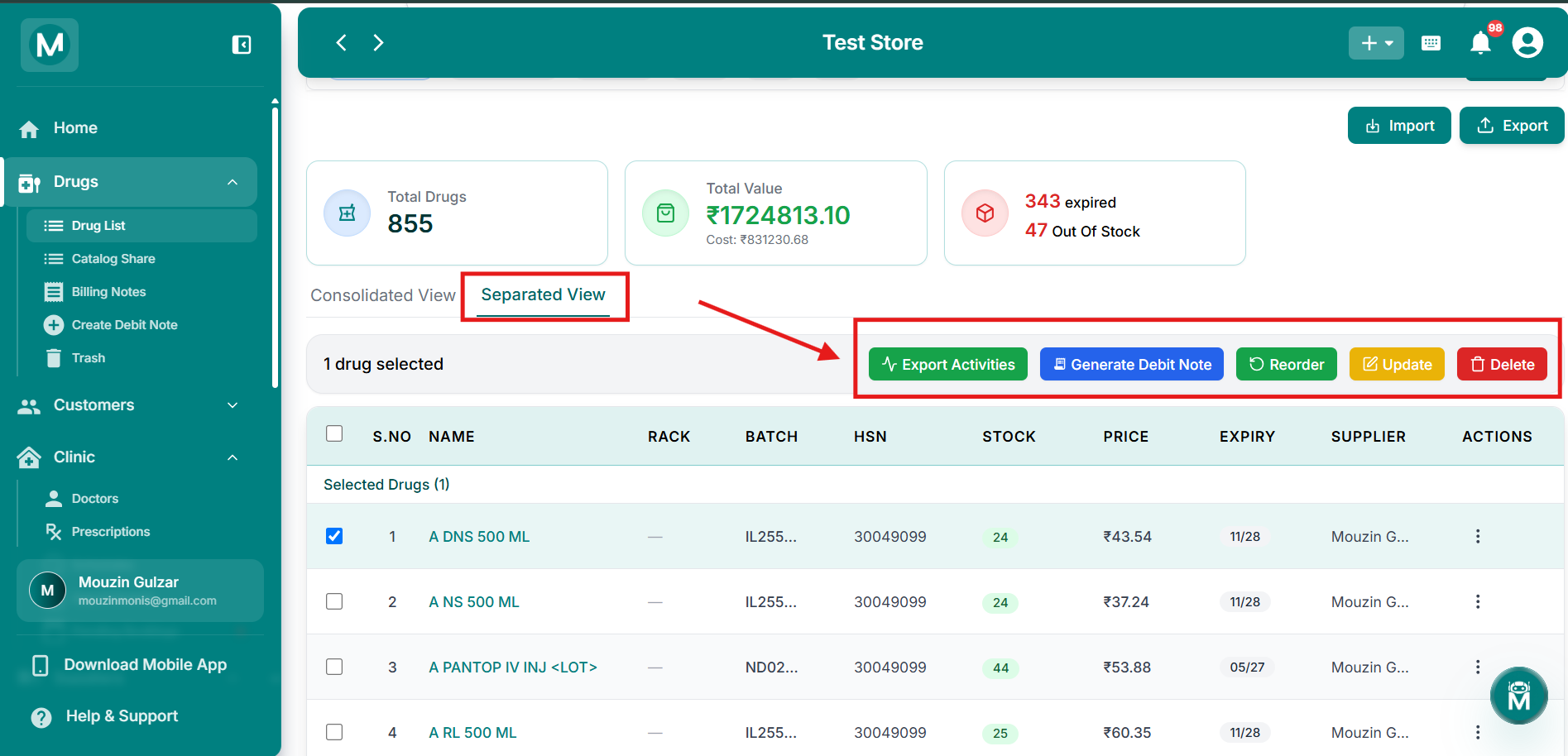Check the A RL 500 ML row checkbox
Screen dimensions: 1568x756
tap(334, 732)
